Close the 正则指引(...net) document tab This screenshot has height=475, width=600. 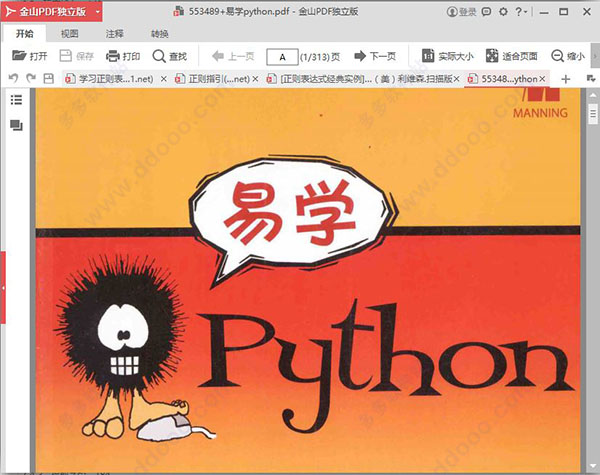pyautogui.click(x=255, y=79)
